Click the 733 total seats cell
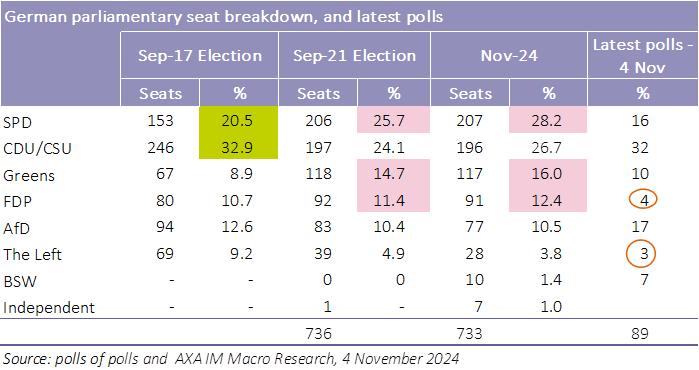This screenshot has width=699, height=370. click(469, 333)
